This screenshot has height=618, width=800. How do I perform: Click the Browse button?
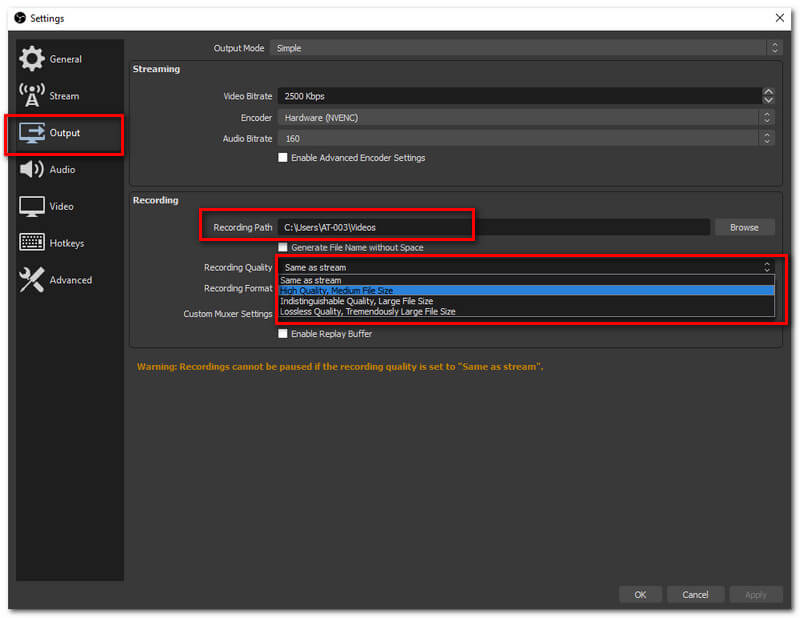[744, 228]
